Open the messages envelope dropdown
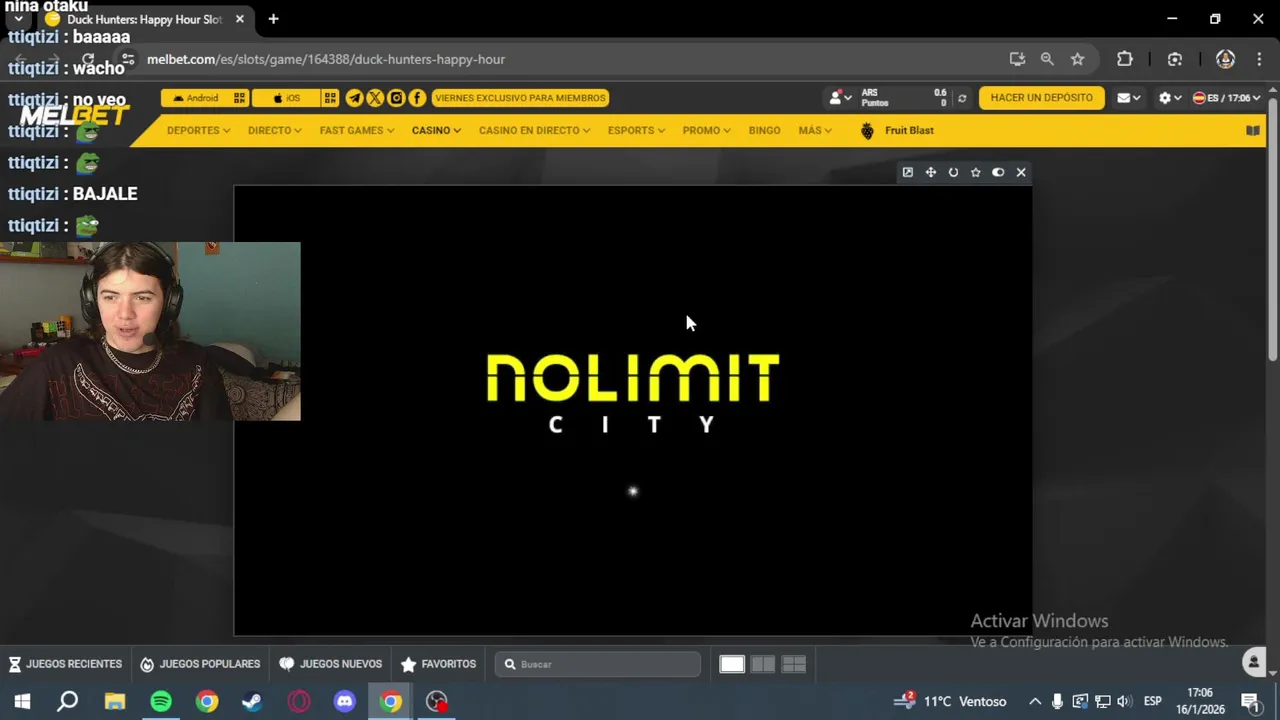Screen dimensions: 1280x720 [1129, 98]
